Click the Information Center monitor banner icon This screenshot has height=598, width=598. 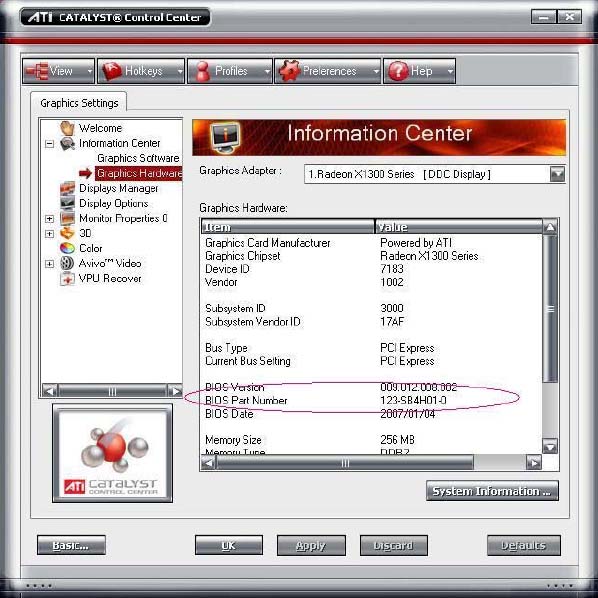[x=225, y=137]
